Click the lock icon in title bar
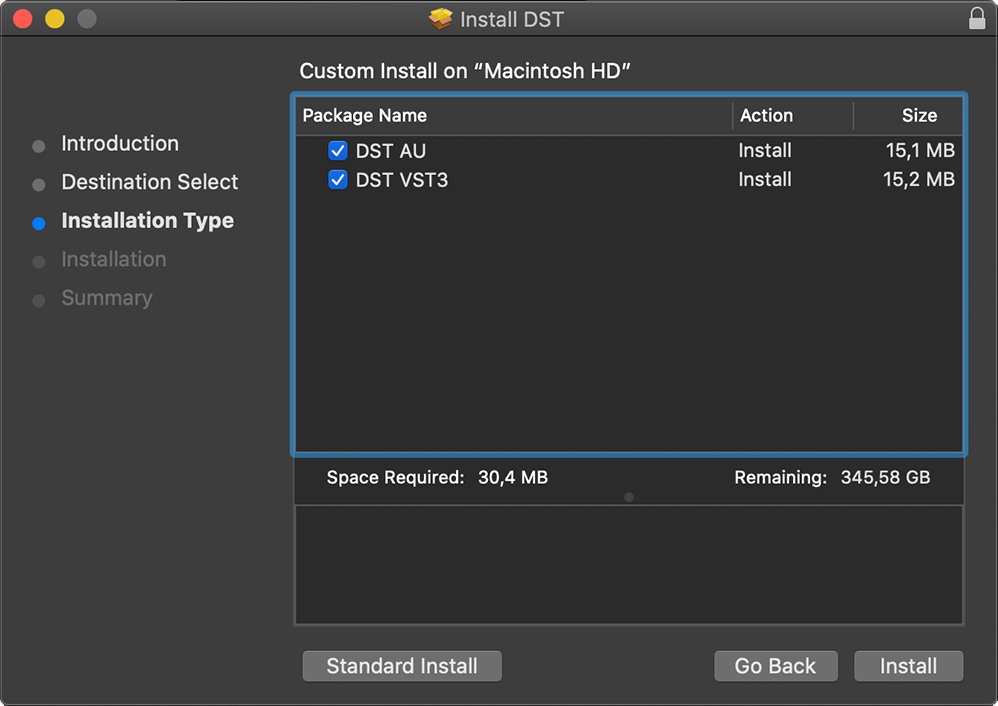The height and width of the screenshot is (706, 998). 976,19
